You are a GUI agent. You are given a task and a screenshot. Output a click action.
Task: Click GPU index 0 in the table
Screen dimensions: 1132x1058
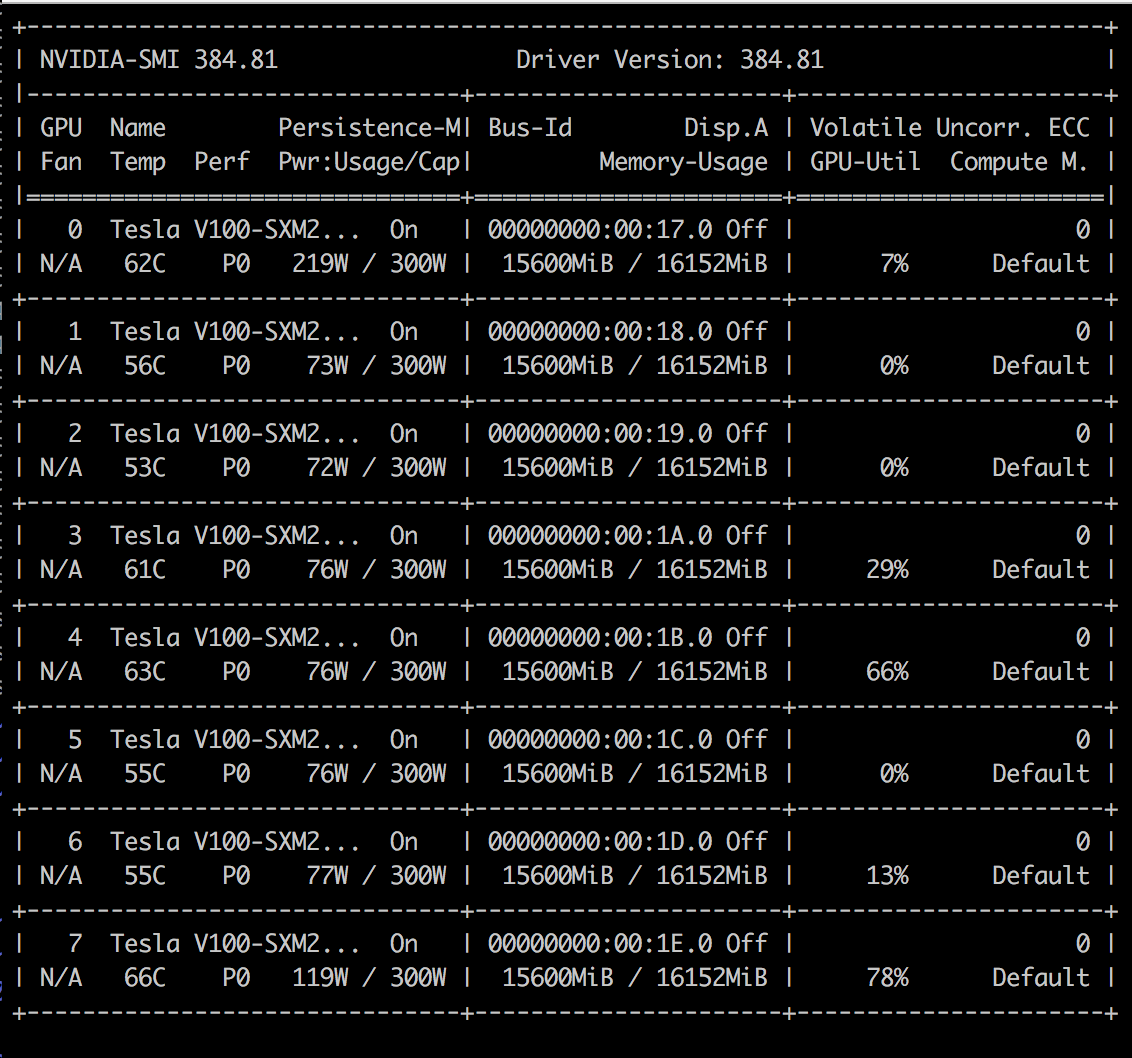click(75, 230)
